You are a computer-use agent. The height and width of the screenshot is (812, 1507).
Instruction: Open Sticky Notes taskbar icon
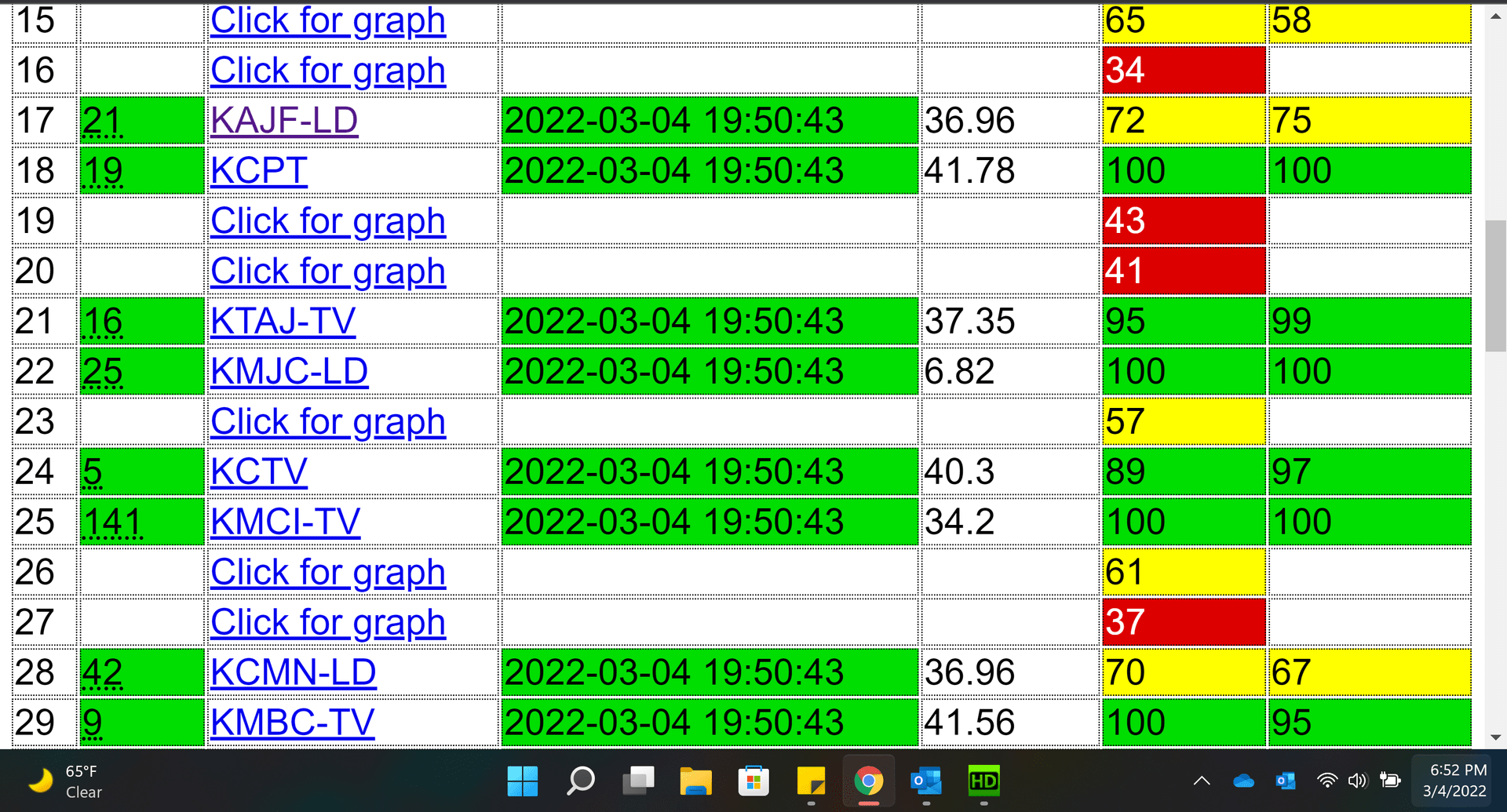811,781
